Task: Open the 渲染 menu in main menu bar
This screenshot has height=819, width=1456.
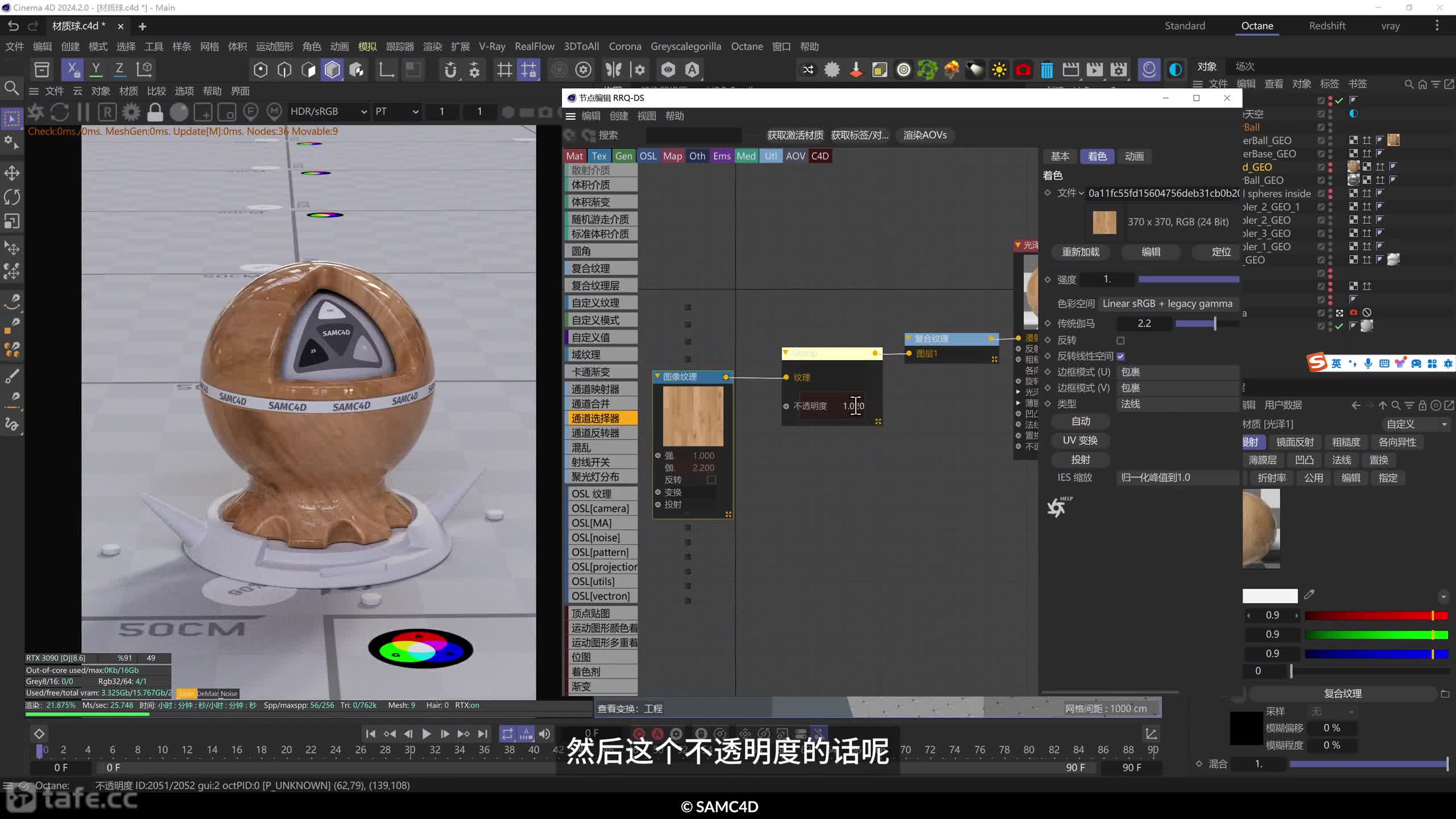Action: coord(432,47)
